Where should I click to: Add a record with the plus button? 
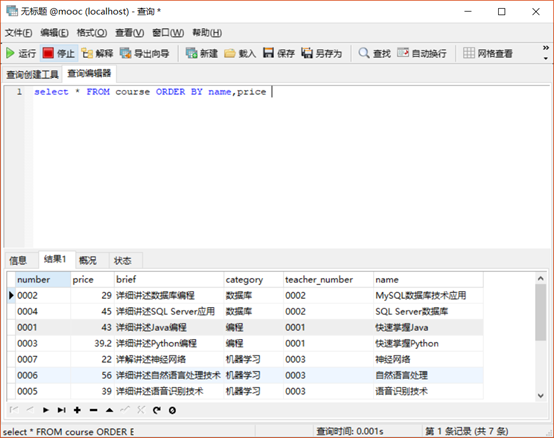(x=77, y=410)
